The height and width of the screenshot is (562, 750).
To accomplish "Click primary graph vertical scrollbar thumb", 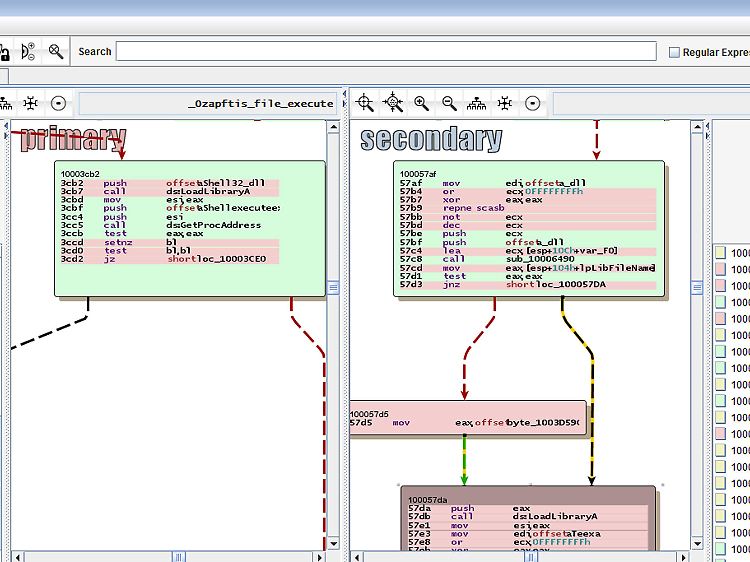I will tap(333, 288).
